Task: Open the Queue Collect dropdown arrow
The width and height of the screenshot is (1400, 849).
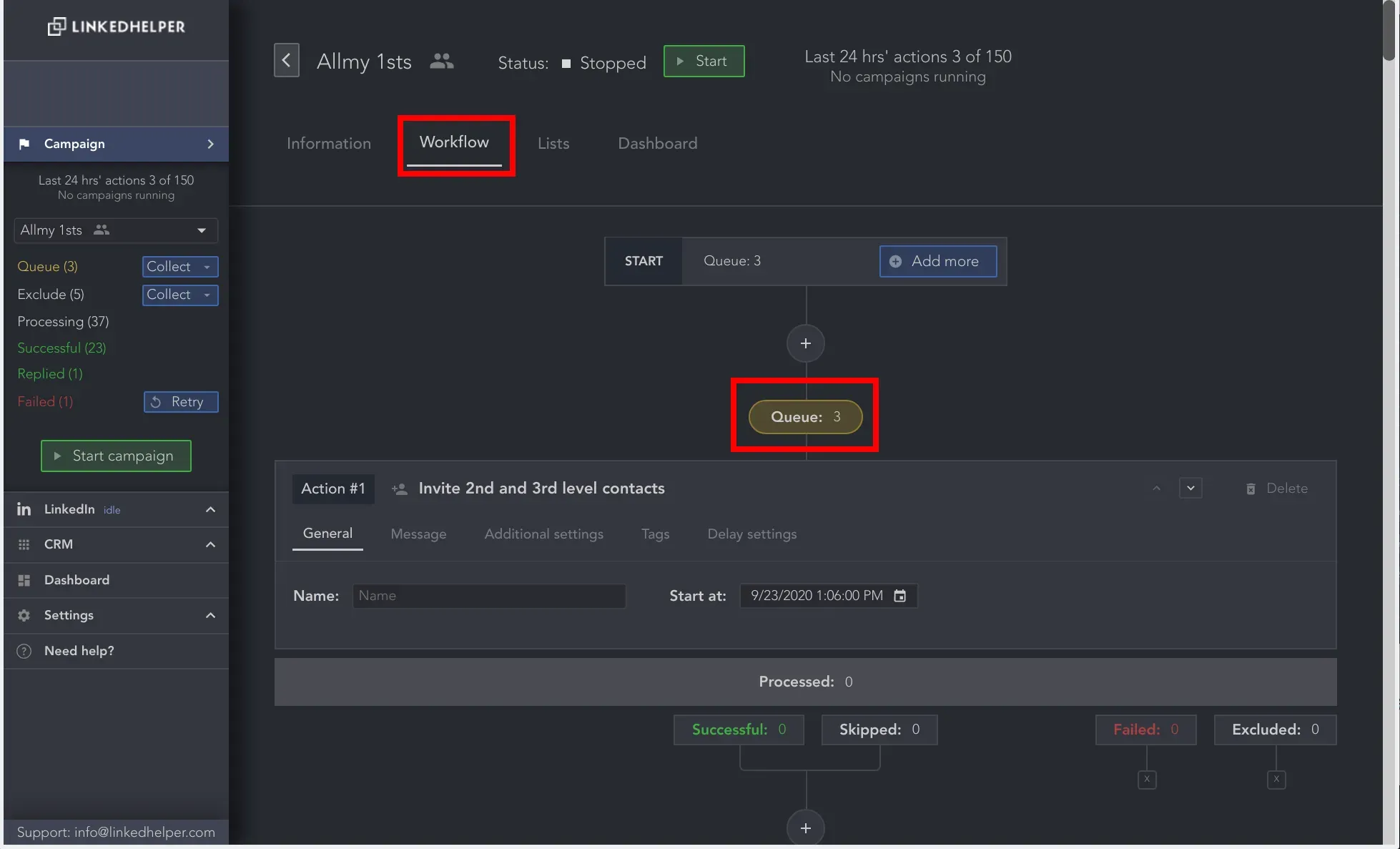Action: [207, 267]
